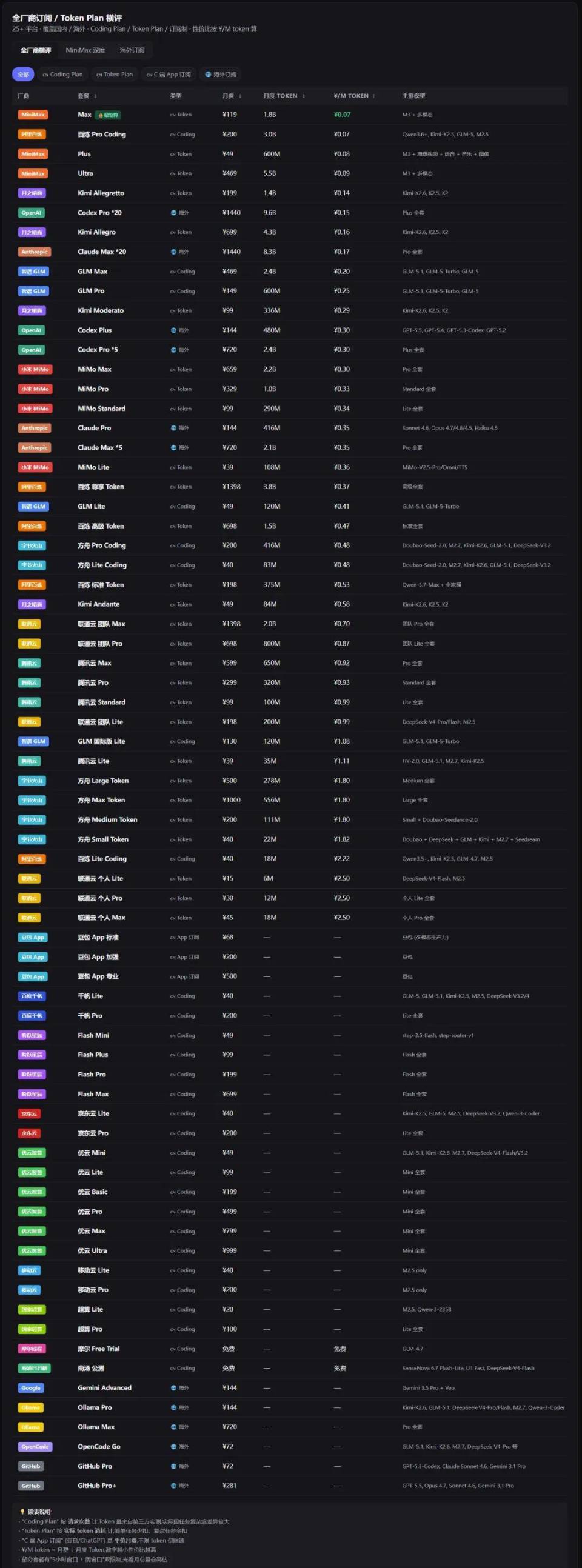This screenshot has height=1568, width=582.
Task: Click the plan name '千帆 Lite'
Action: 90,996
